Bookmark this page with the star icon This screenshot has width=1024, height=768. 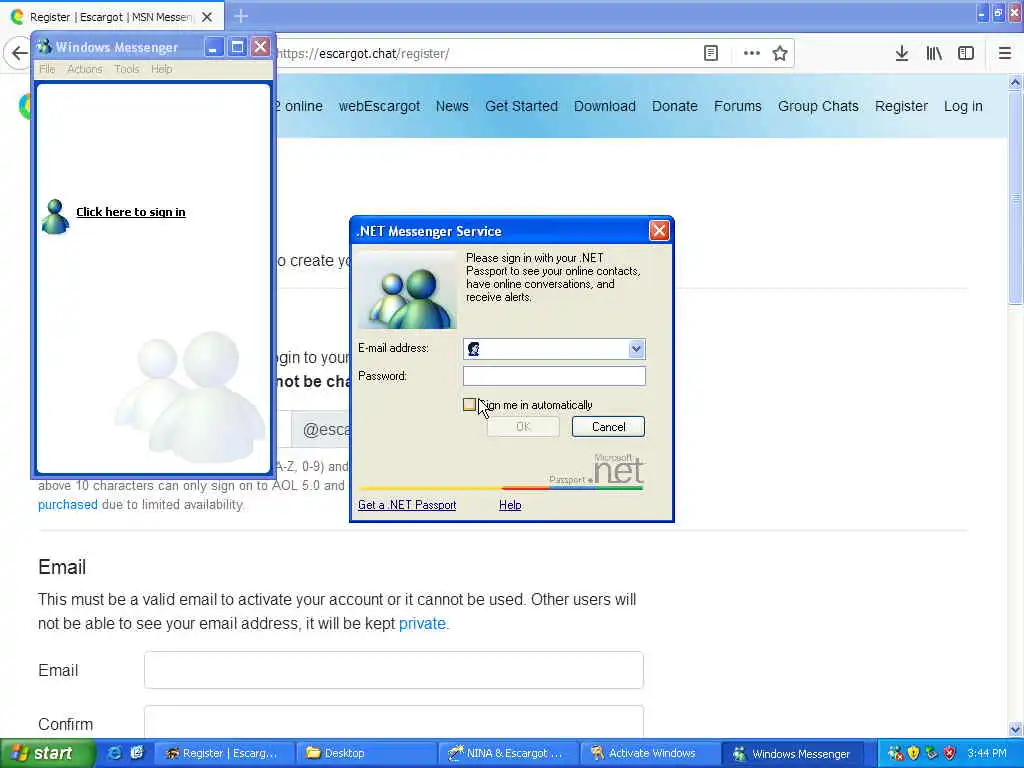pyautogui.click(x=780, y=53)
